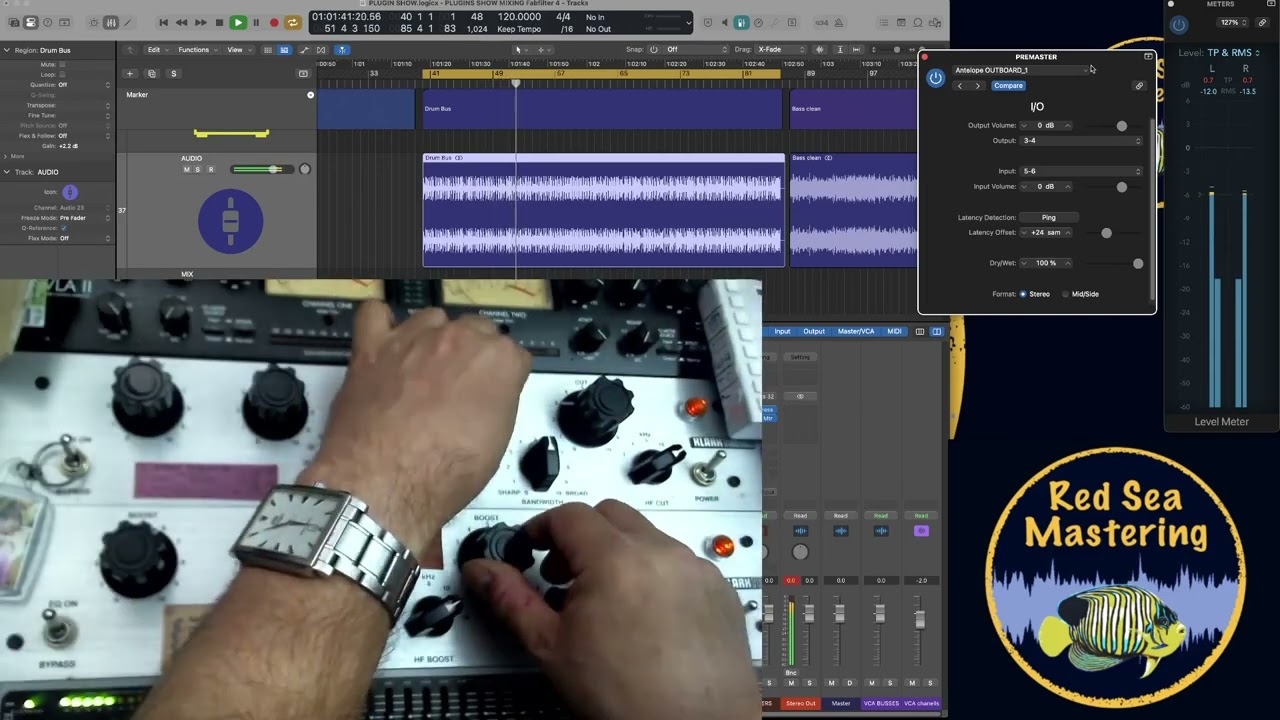1280x720 pixels.
Task: Switch to the Output tab in mixer
Action: [x=814, y=331]
